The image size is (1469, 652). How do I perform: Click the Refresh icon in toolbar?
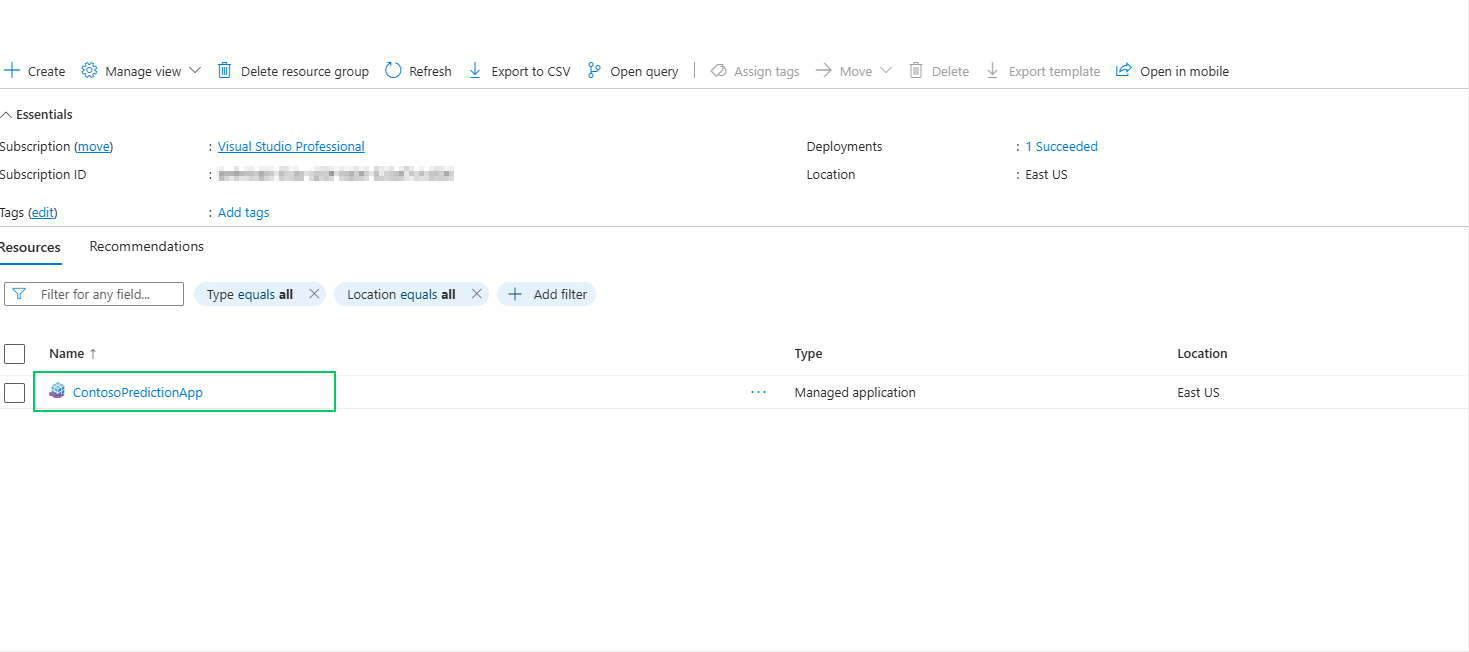coord(393,71)
